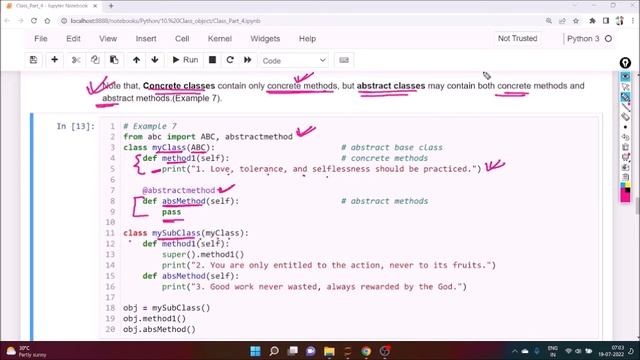This screenshot has height=360, width=640.
Task: Open browser zoom magnifier icon
Action: click(x=549, y=21)
